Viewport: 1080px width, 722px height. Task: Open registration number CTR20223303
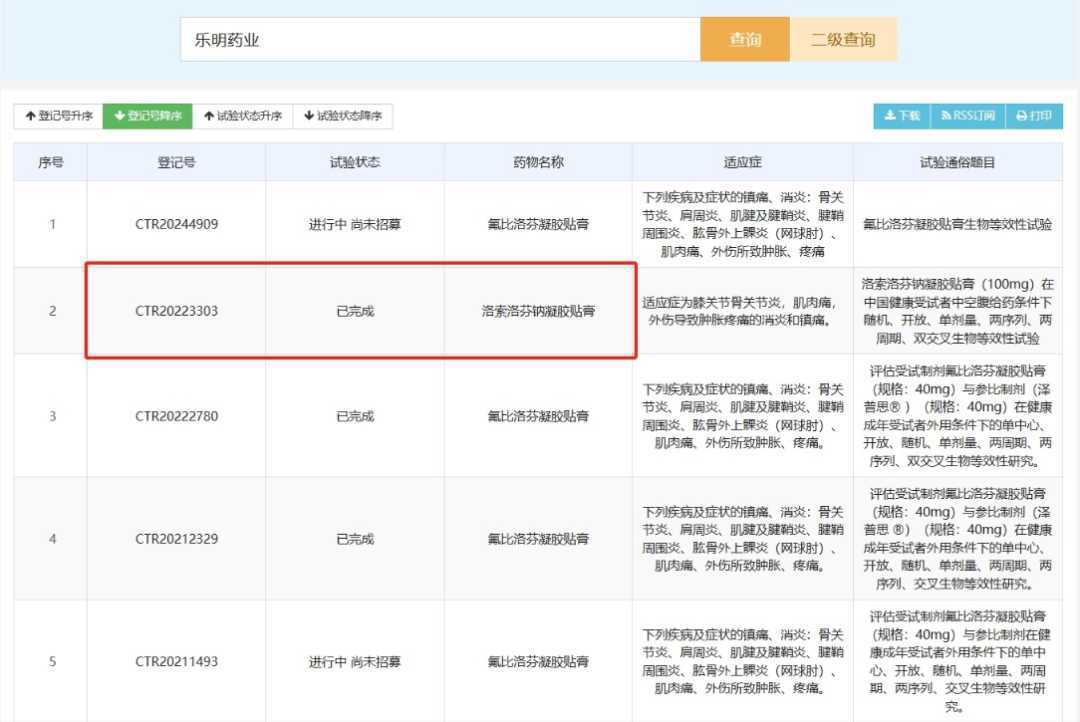click(176, 311)
